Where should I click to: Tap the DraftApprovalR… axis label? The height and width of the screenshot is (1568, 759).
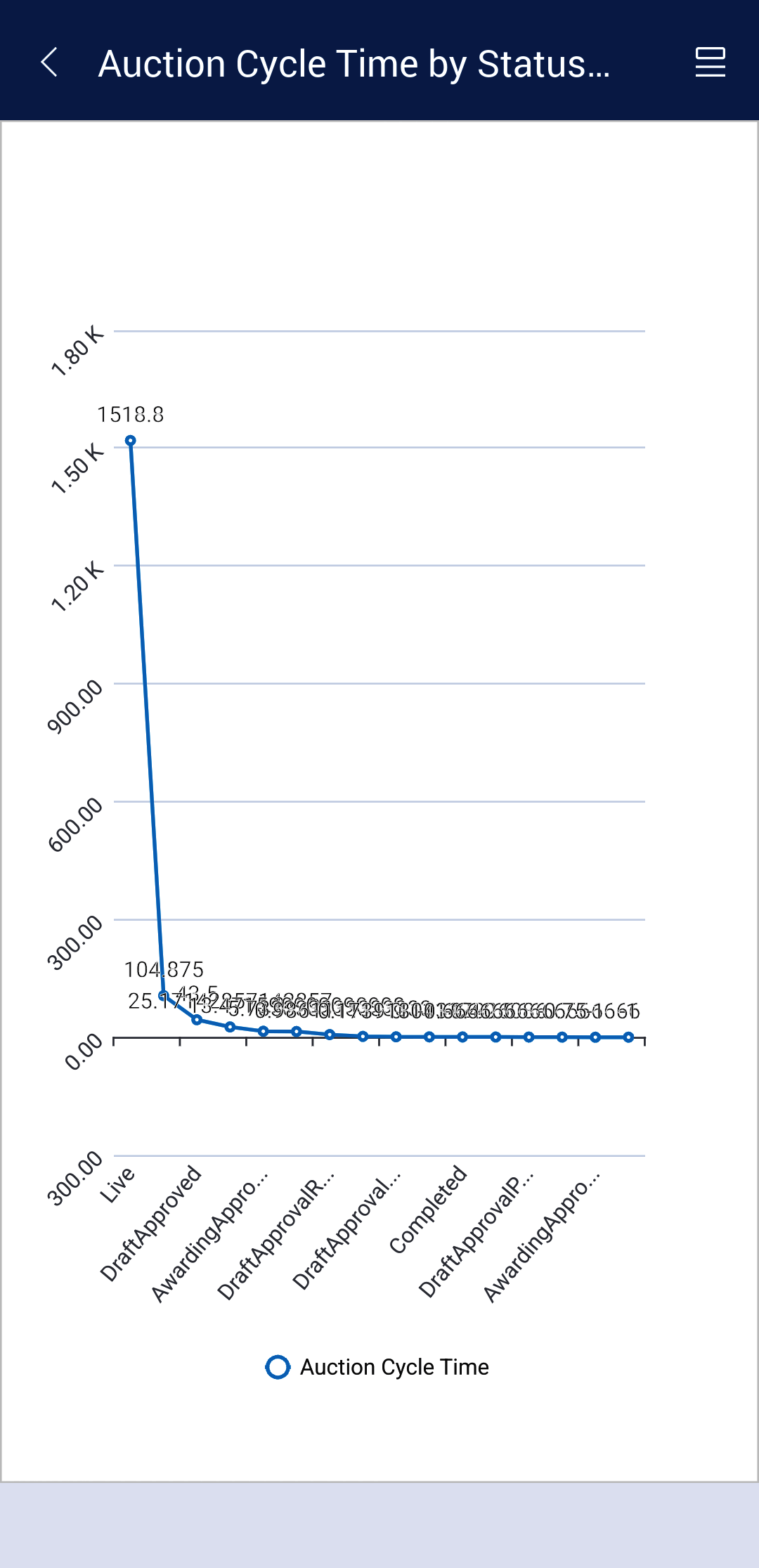tap(275, 1236)
